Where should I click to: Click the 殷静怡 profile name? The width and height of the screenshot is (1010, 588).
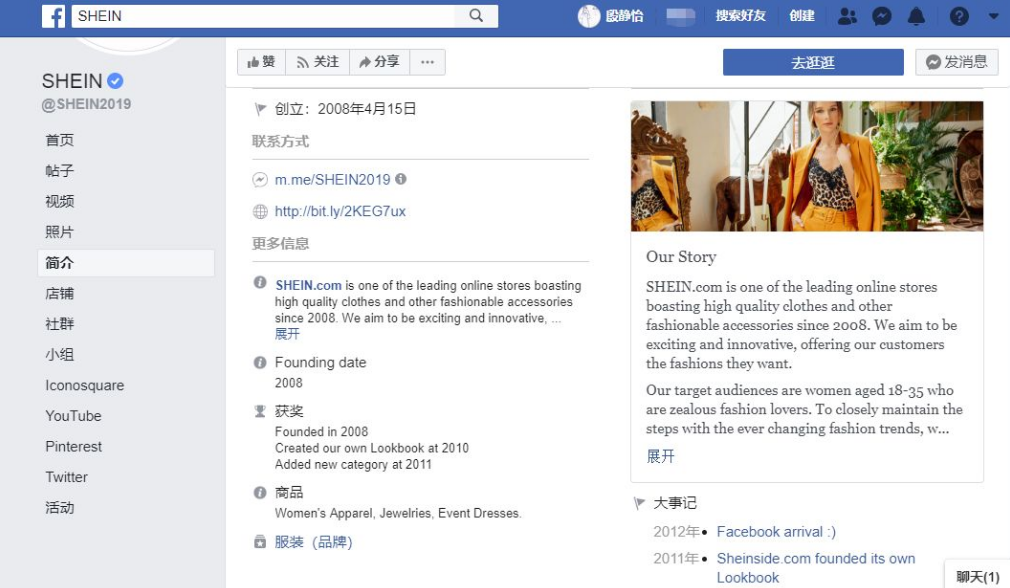624,16
